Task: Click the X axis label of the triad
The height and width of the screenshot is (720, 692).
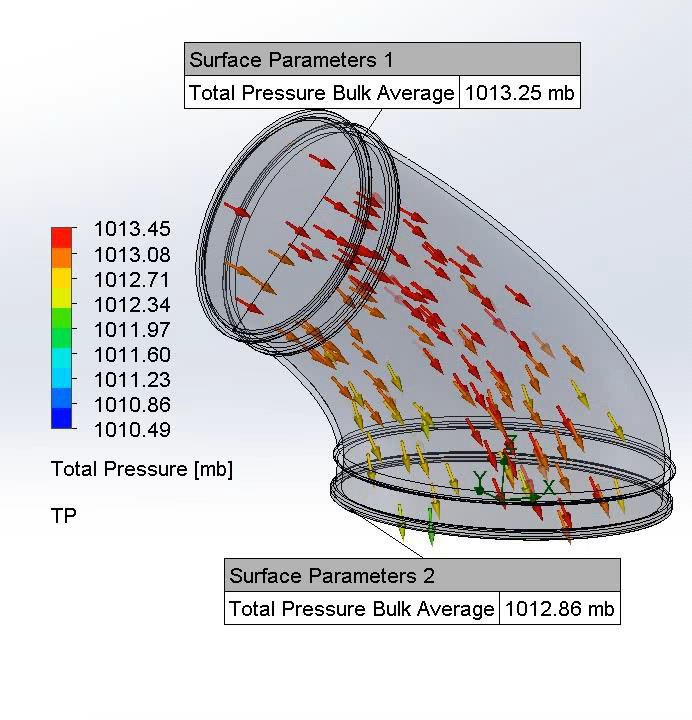Action: [549, 487]
